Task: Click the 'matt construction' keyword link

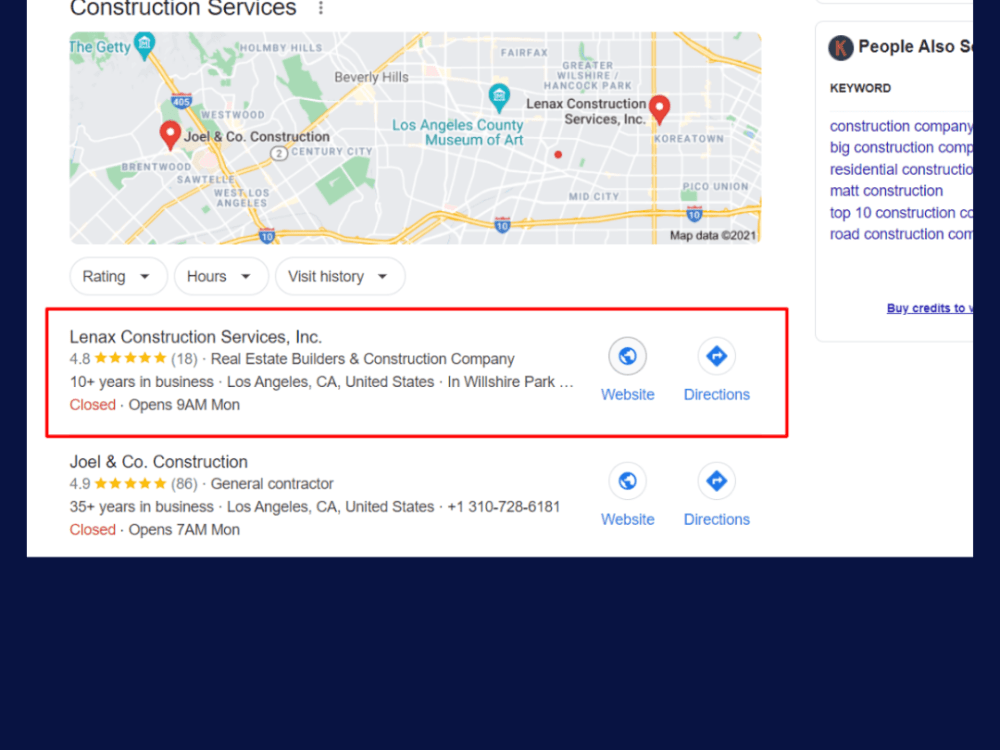Action: pyautogui.click(x=886, y=191)
